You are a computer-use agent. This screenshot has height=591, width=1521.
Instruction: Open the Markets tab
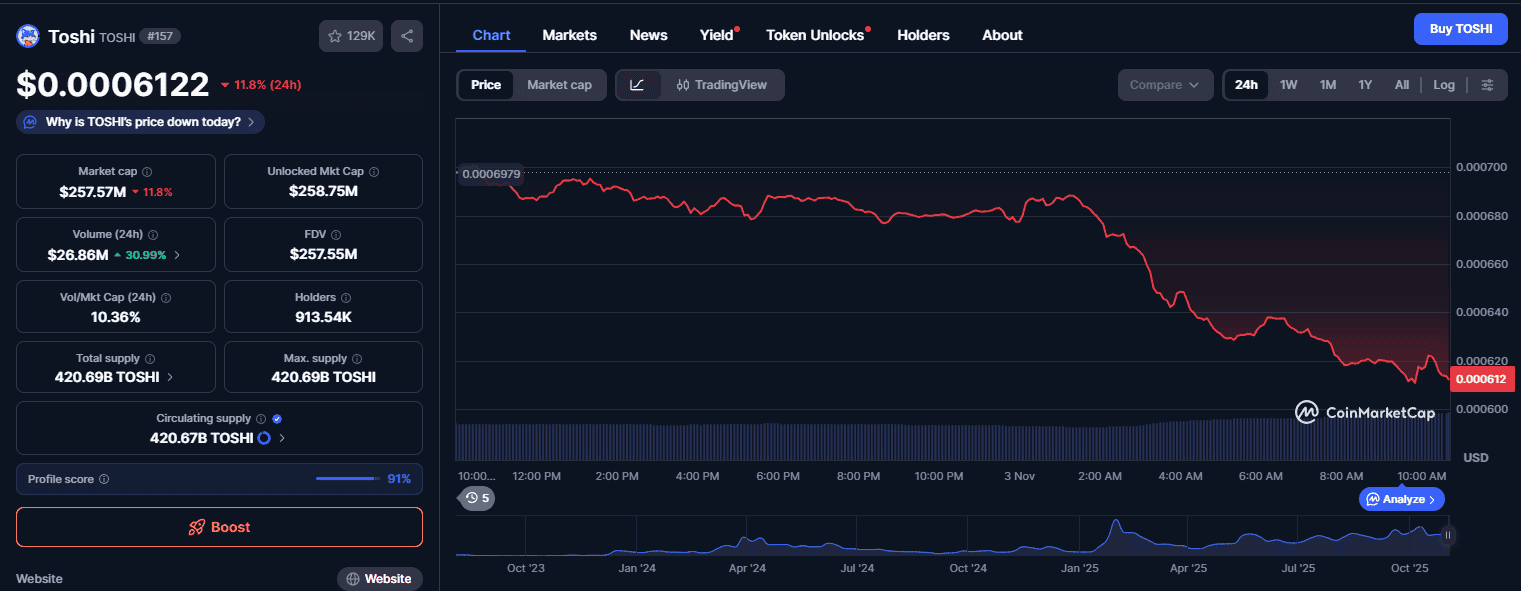point(569,35)
